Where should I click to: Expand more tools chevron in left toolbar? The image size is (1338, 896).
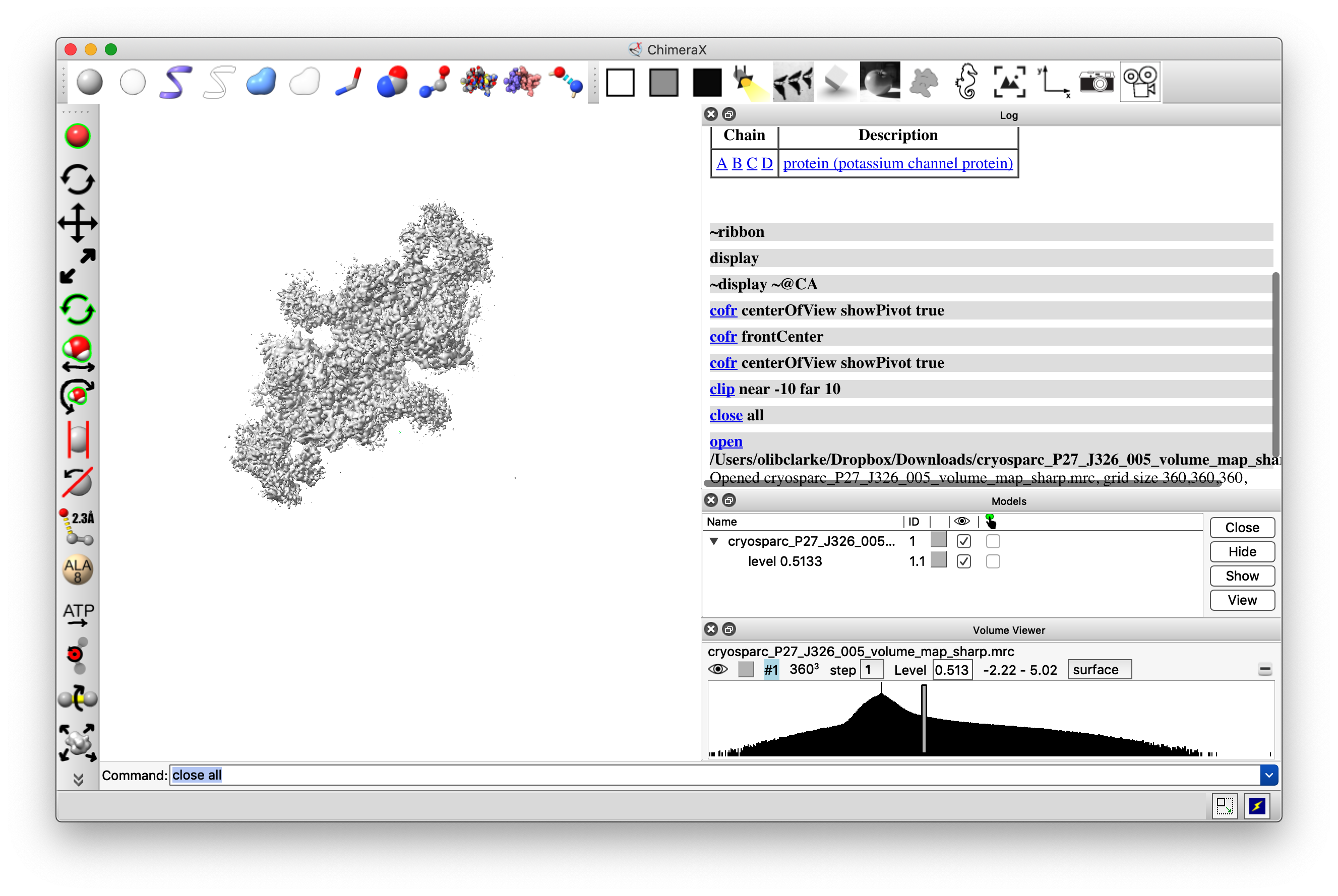pos(78,780)
